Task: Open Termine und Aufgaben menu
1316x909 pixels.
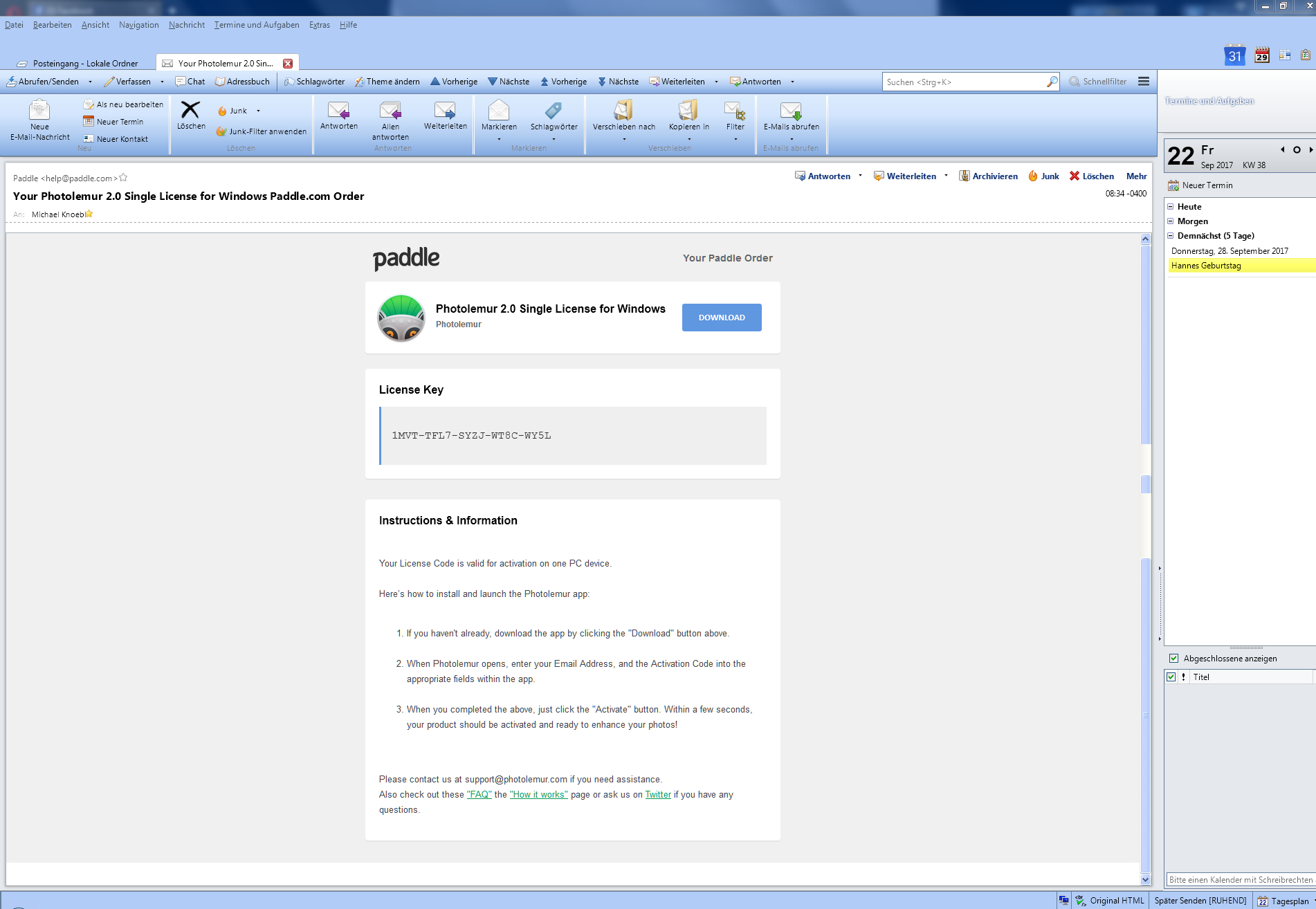Action: click(257, 25)
